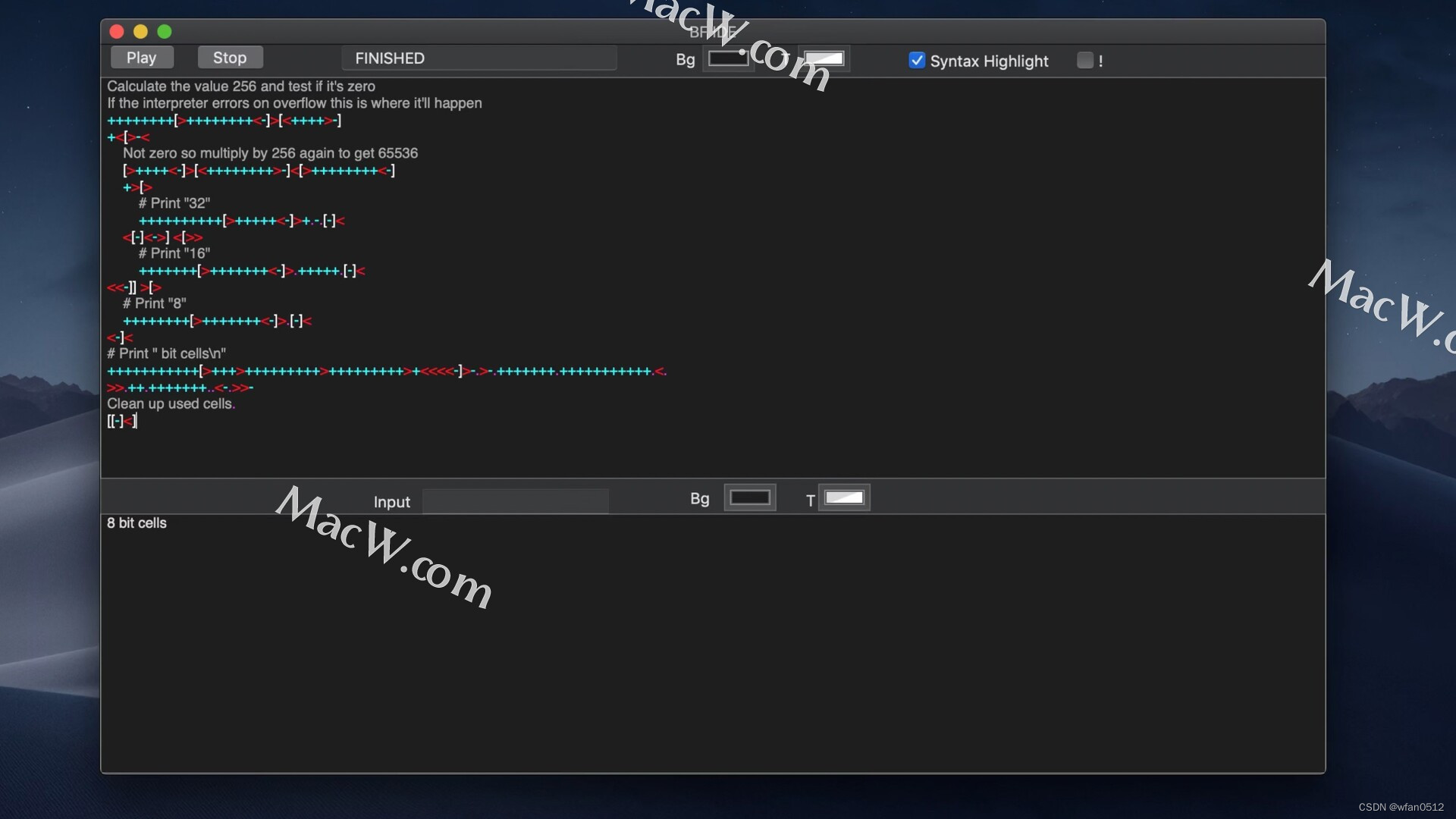Click the Stop button
The width and height of the screenshot is (1456, 819).
click(x=229, y=57)
